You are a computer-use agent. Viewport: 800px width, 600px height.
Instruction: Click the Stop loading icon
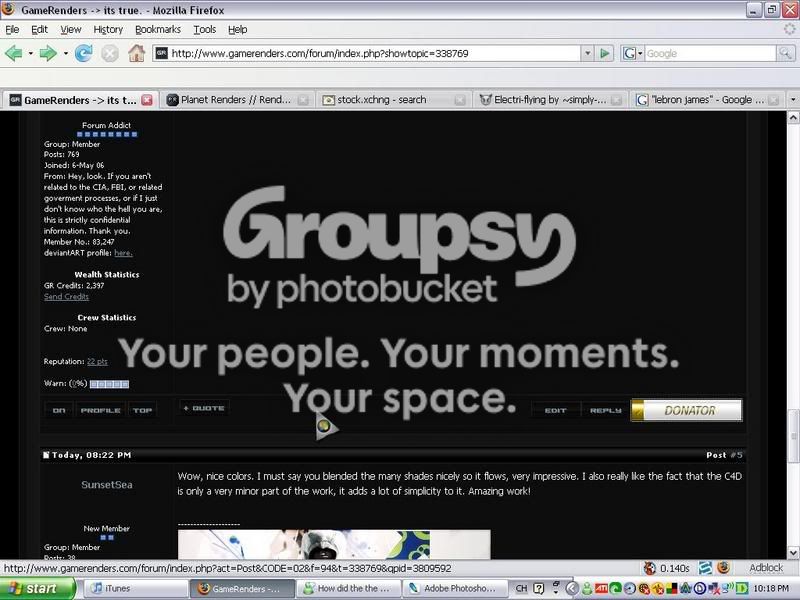pos(110,53)
